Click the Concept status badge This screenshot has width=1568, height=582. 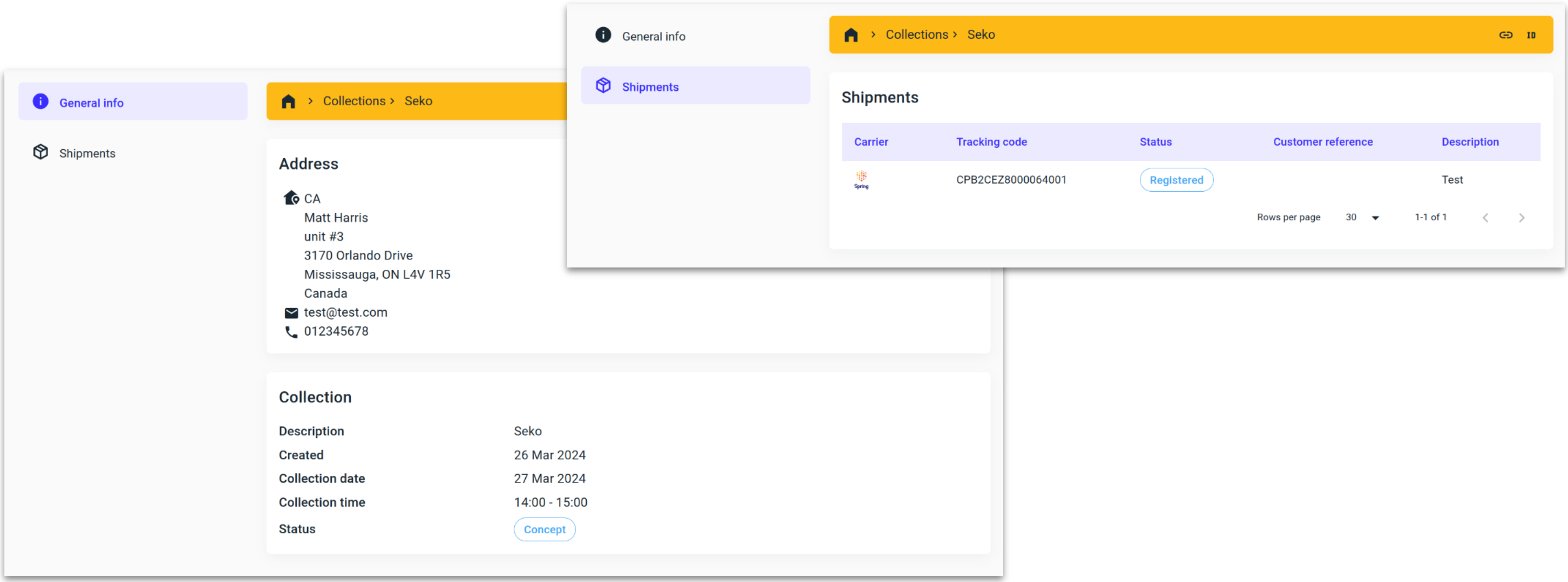click(544, 529)
